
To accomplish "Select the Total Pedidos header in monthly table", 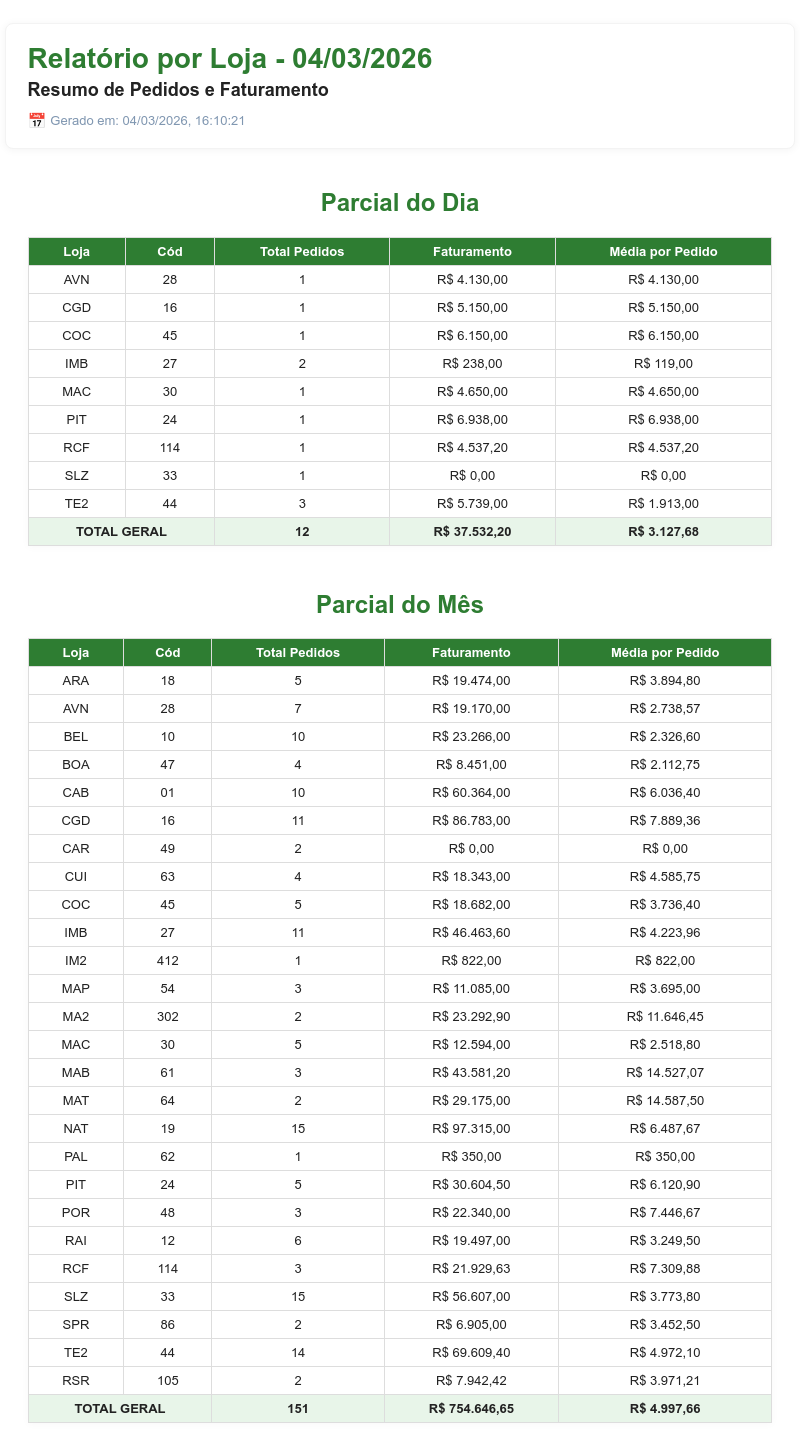I will point(298,653).
